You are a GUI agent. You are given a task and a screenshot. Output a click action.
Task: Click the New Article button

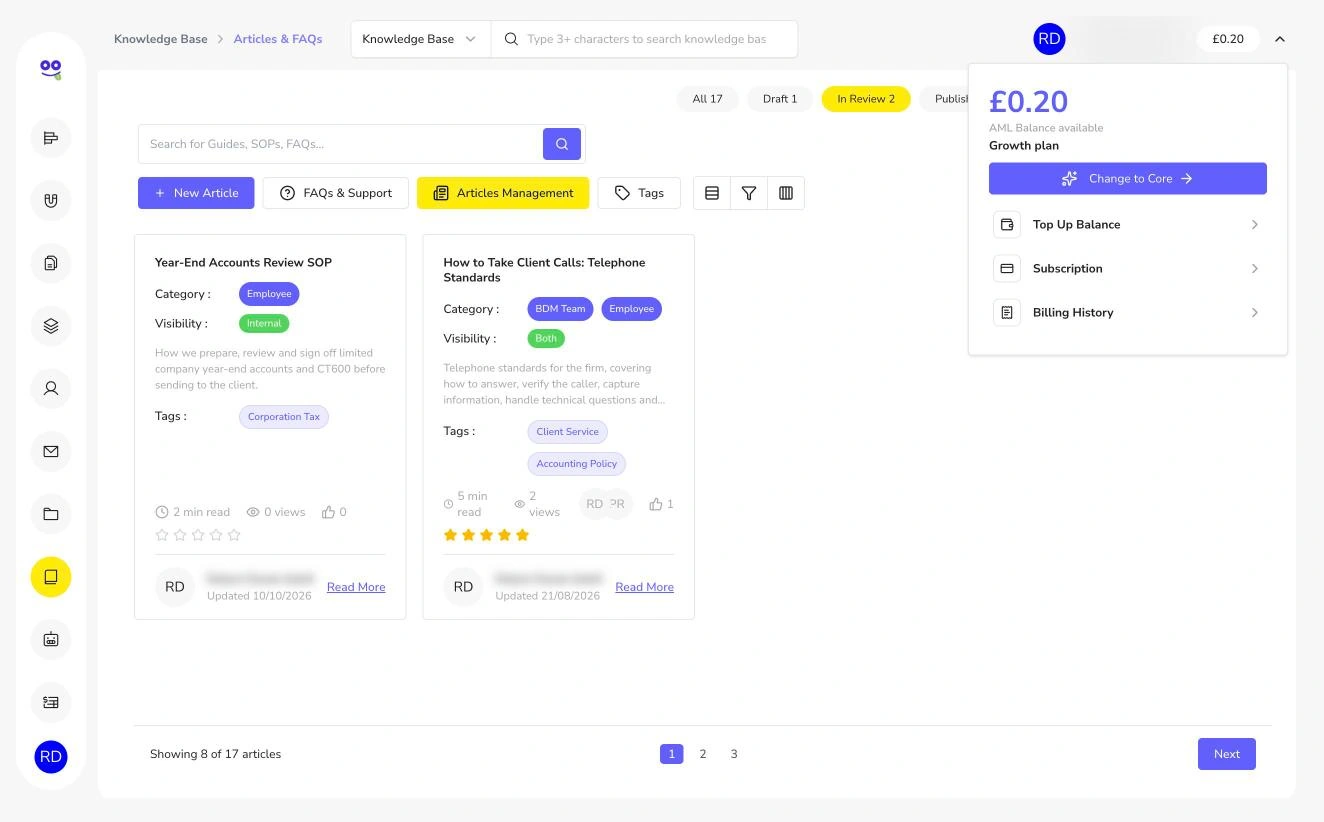click(x=196, y=193)
